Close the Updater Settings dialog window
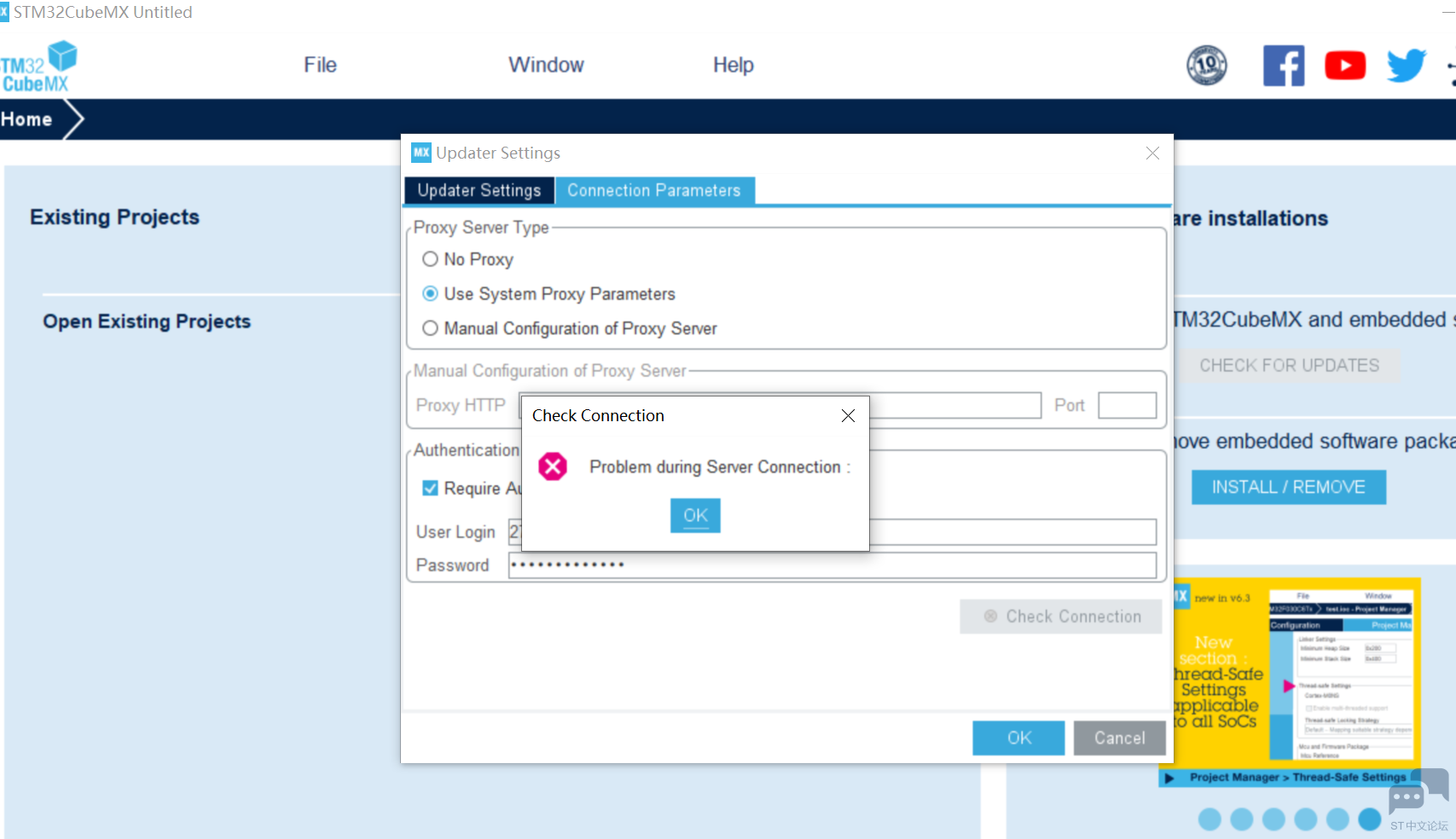Viewport: 1456px width, 839px height. click(x=1152, y=153)
